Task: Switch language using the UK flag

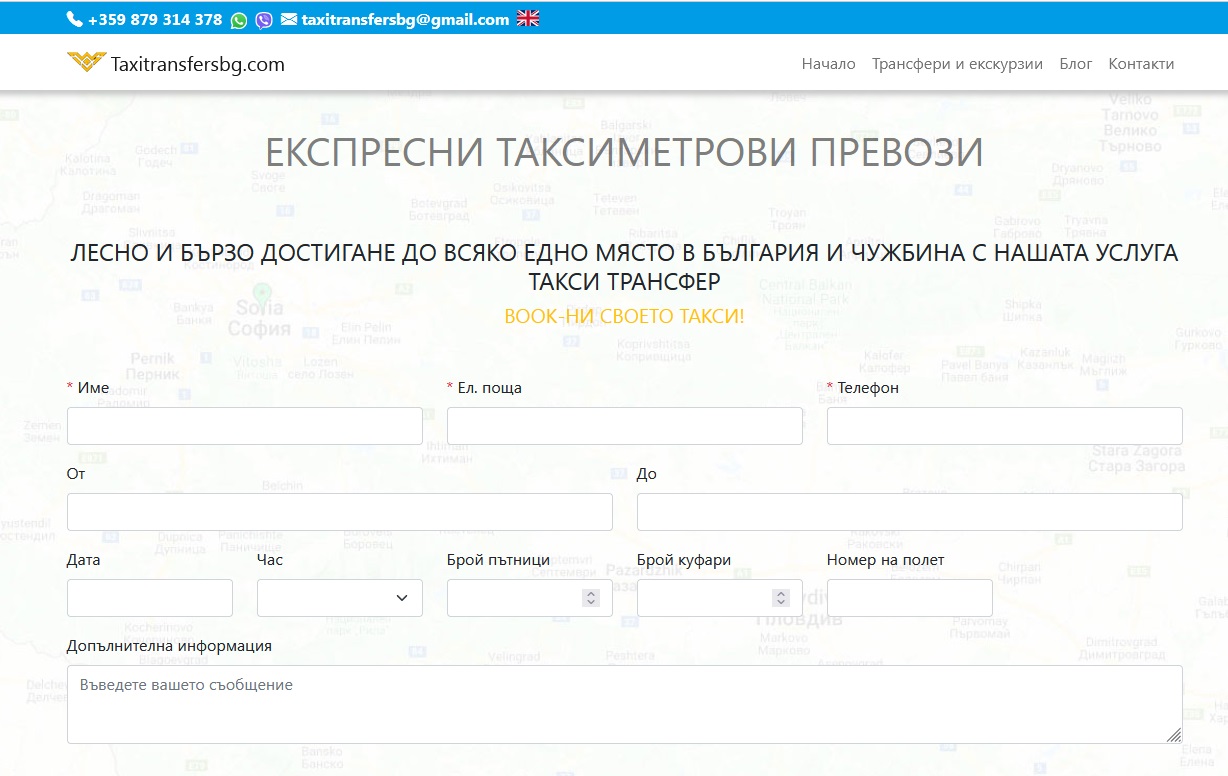Action: 528,19
